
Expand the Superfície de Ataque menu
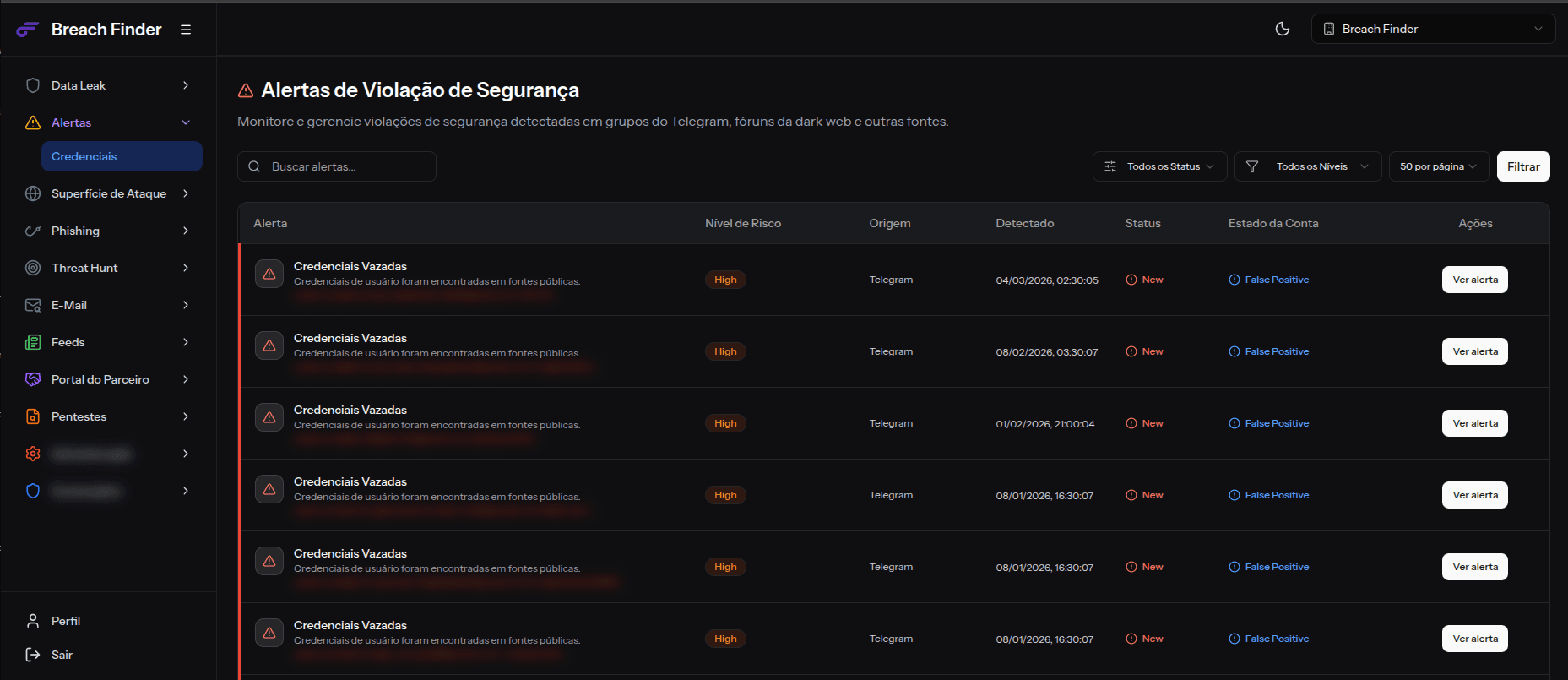(108, 193)
